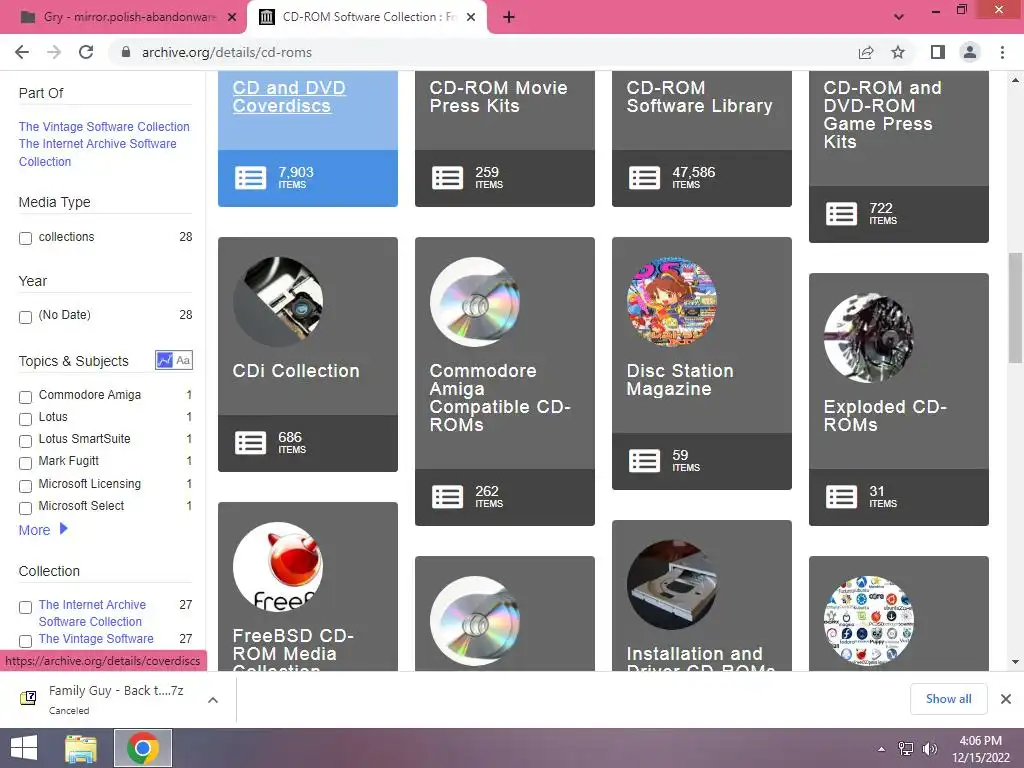Click the list icon on CD-ROM Software Library card
Viewport: 1024px width, 768px height.
click(645, 178)
